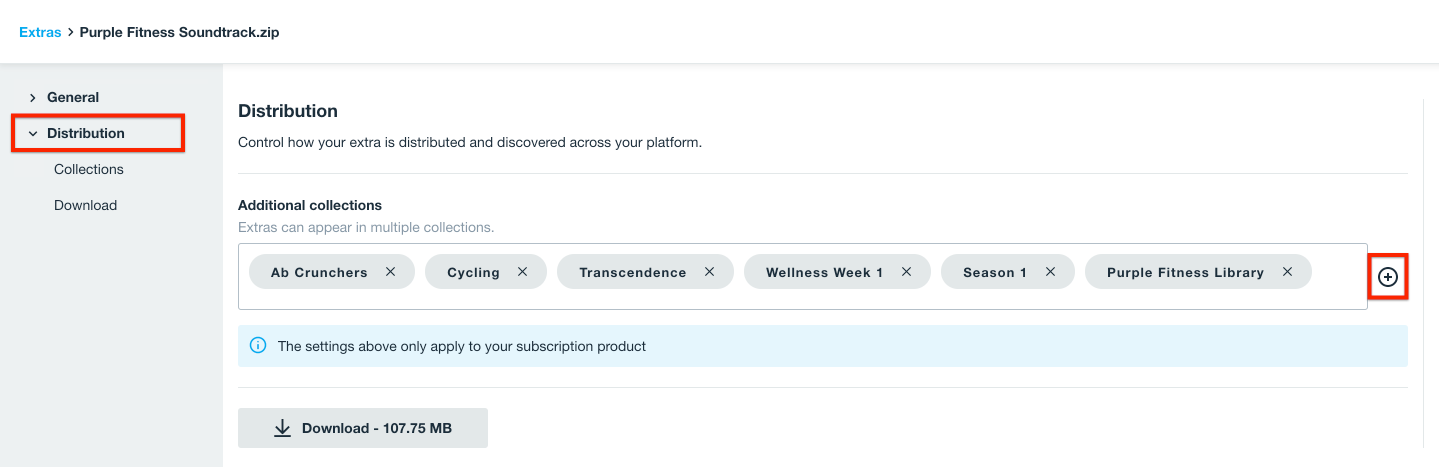Click inside the Additional collections field
The image size is (1439, 467).
(800, 298)
